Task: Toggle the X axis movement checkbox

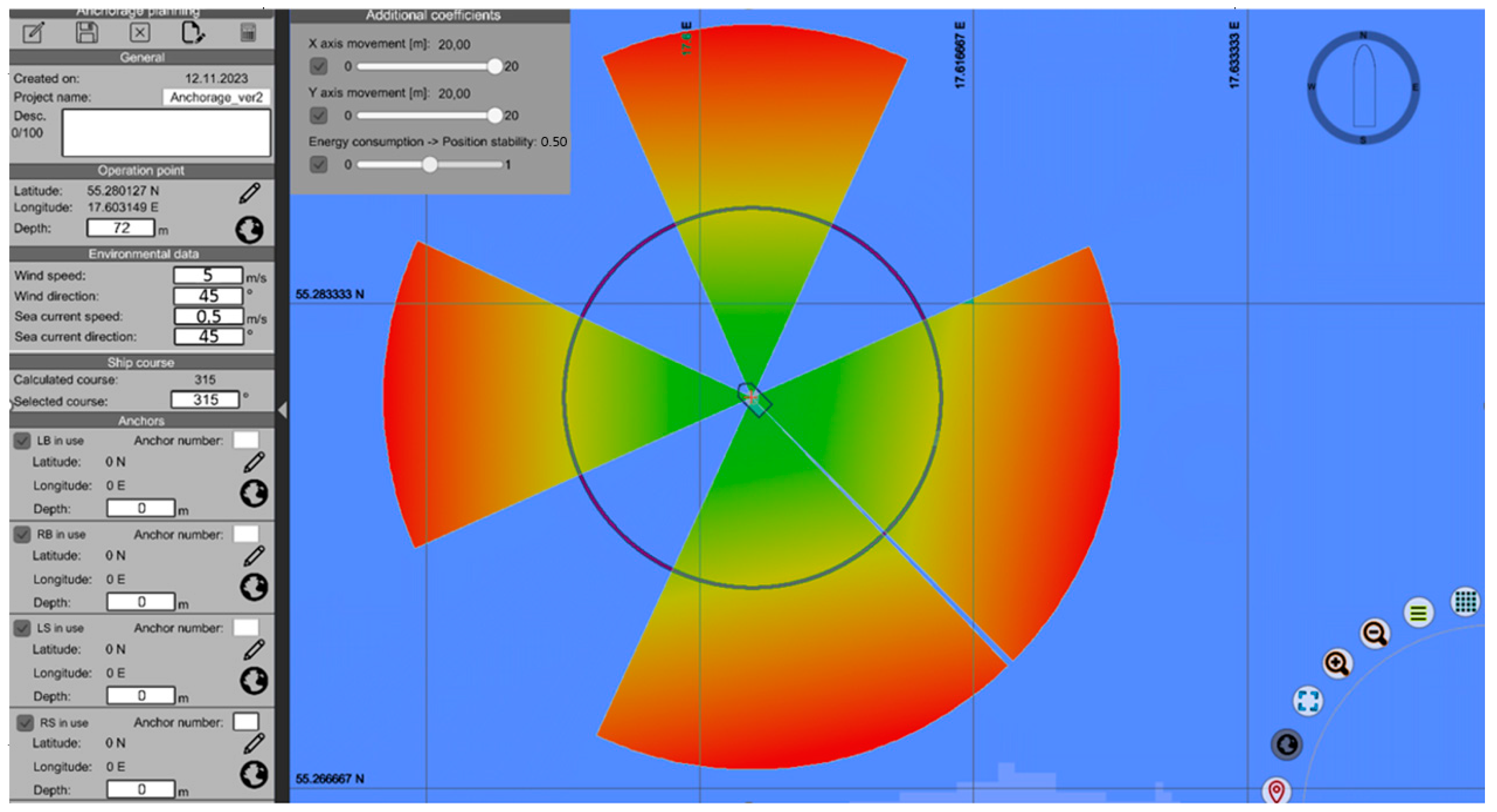Action: [x=319, y=66]
